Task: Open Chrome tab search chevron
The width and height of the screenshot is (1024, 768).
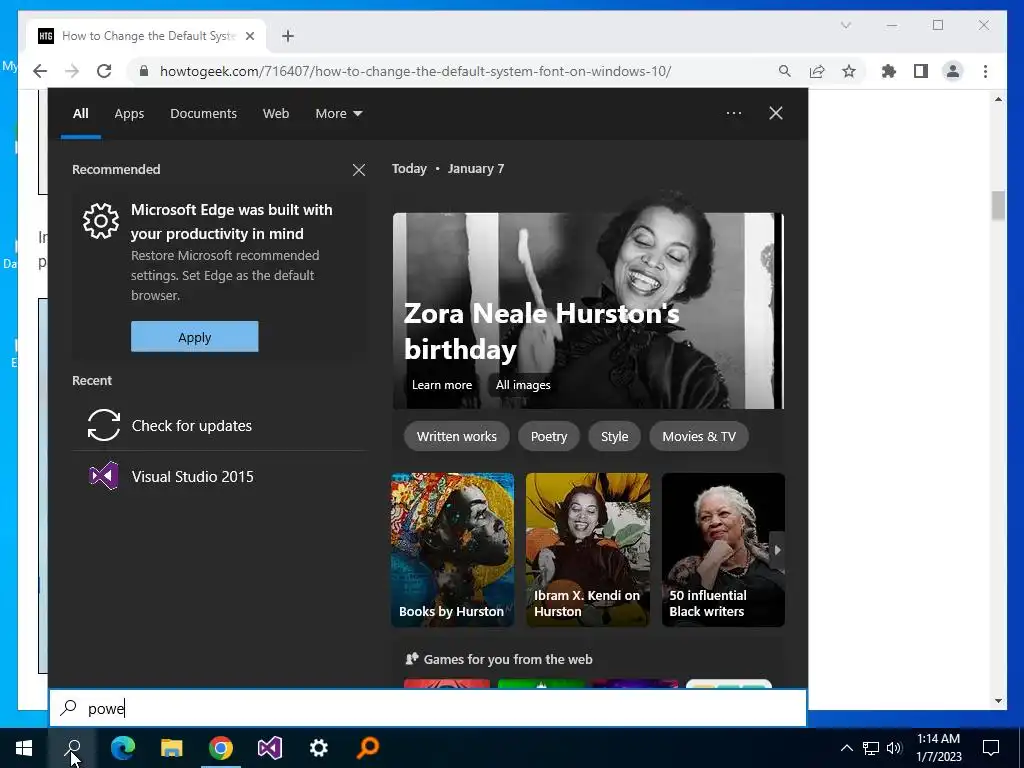Action: pos(846,25)
